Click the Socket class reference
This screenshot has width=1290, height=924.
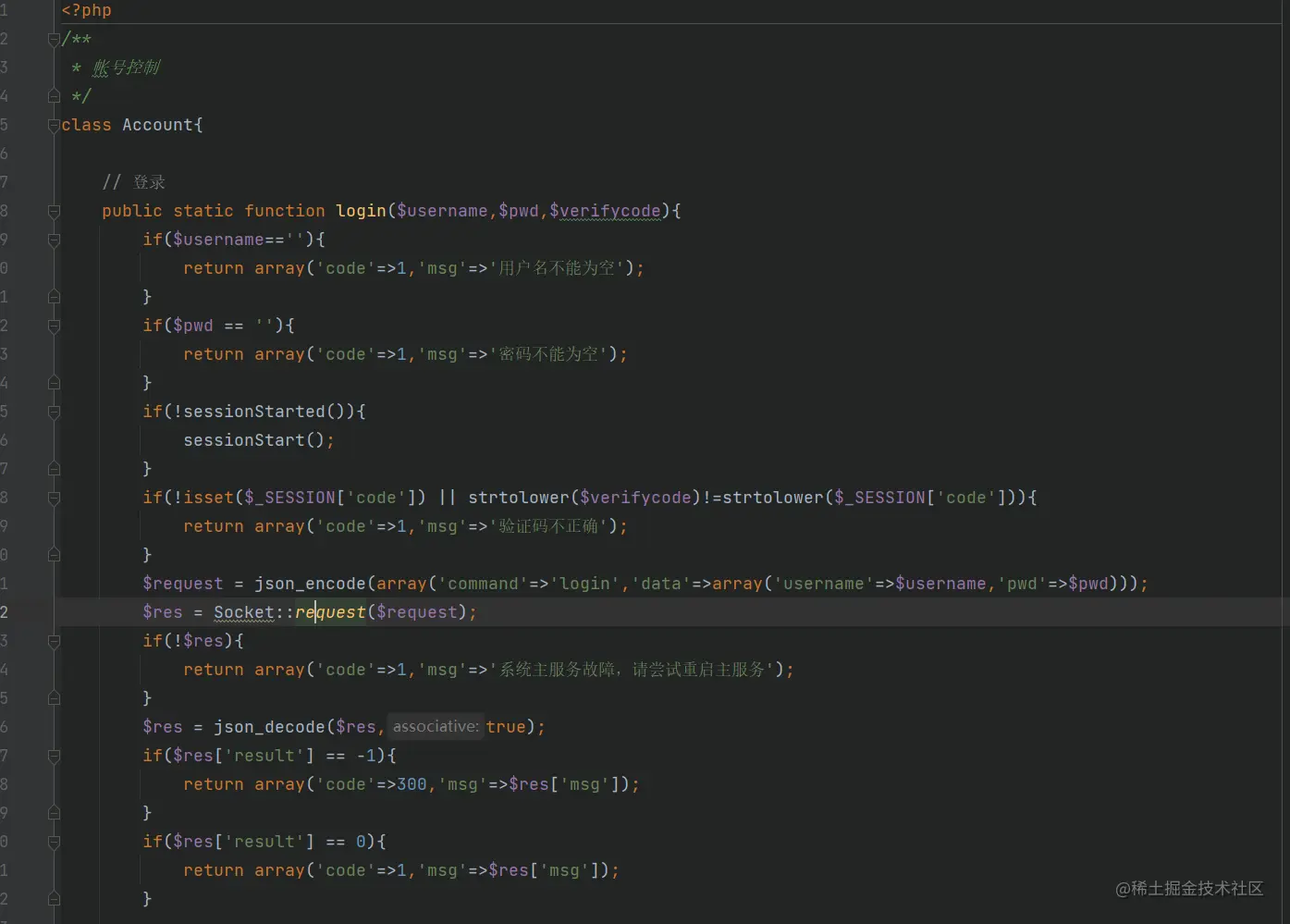coord(244,612)
